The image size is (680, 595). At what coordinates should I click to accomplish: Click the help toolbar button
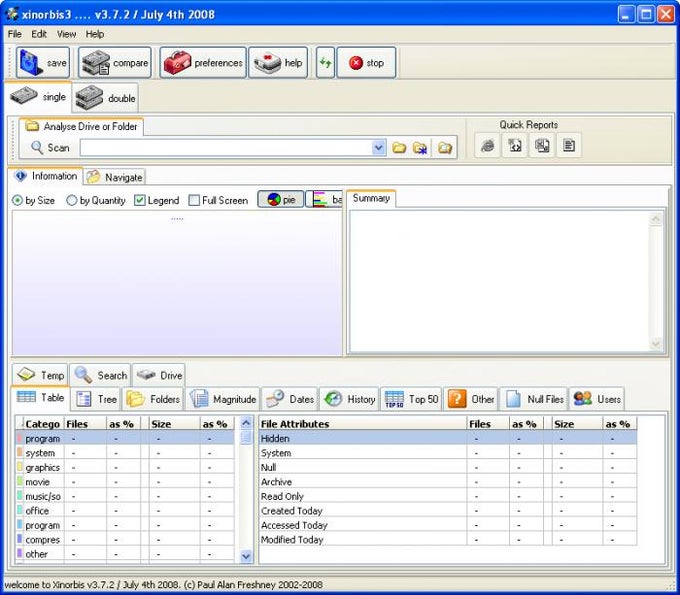click(x=278, y=63)
